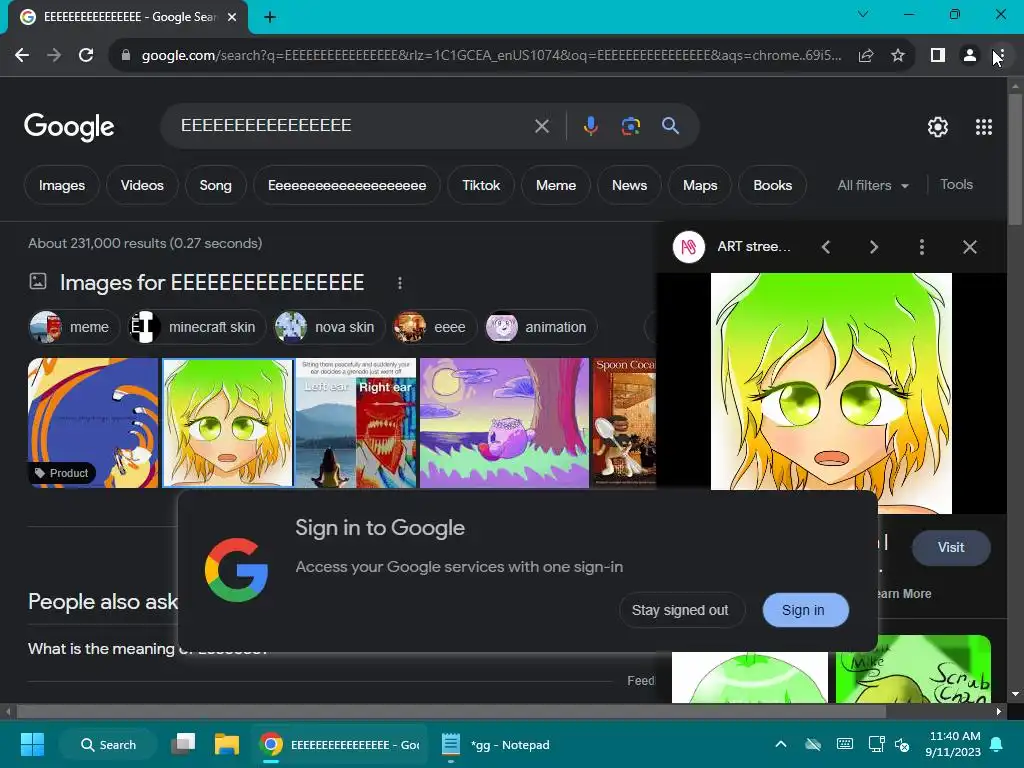Switch to Maps results
Viewport: 1024px width, 768px height.
click(700, 185)
